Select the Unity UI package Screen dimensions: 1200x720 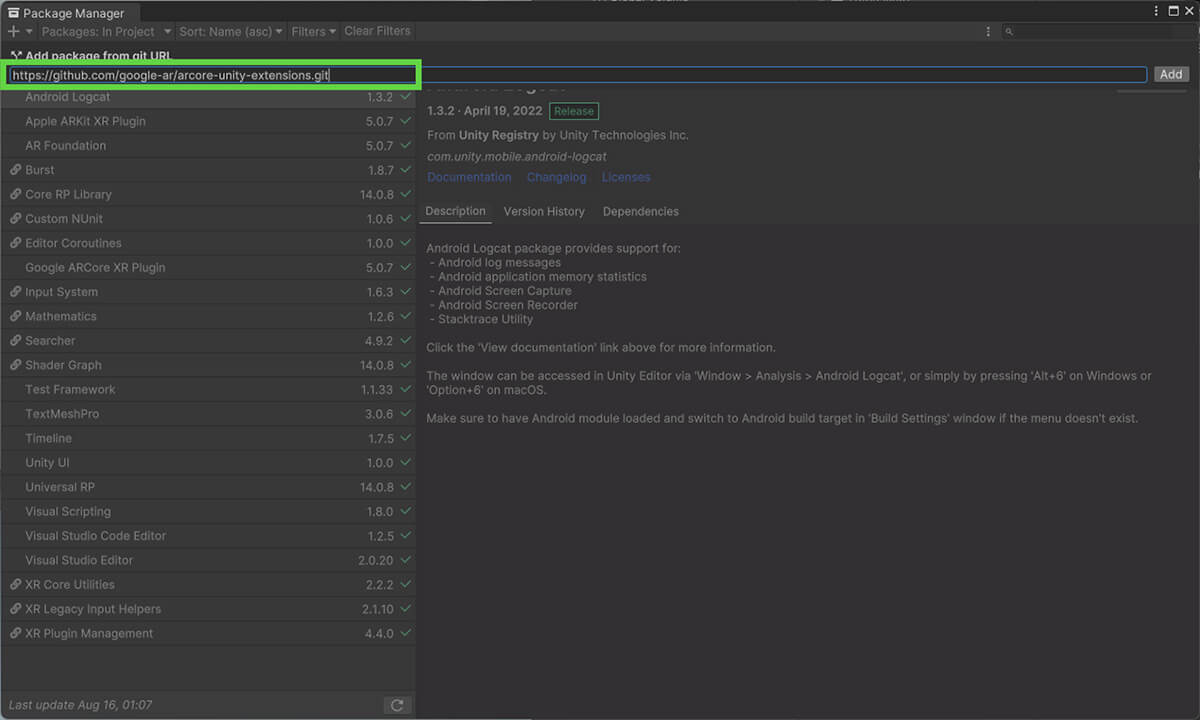pos(208,462)
